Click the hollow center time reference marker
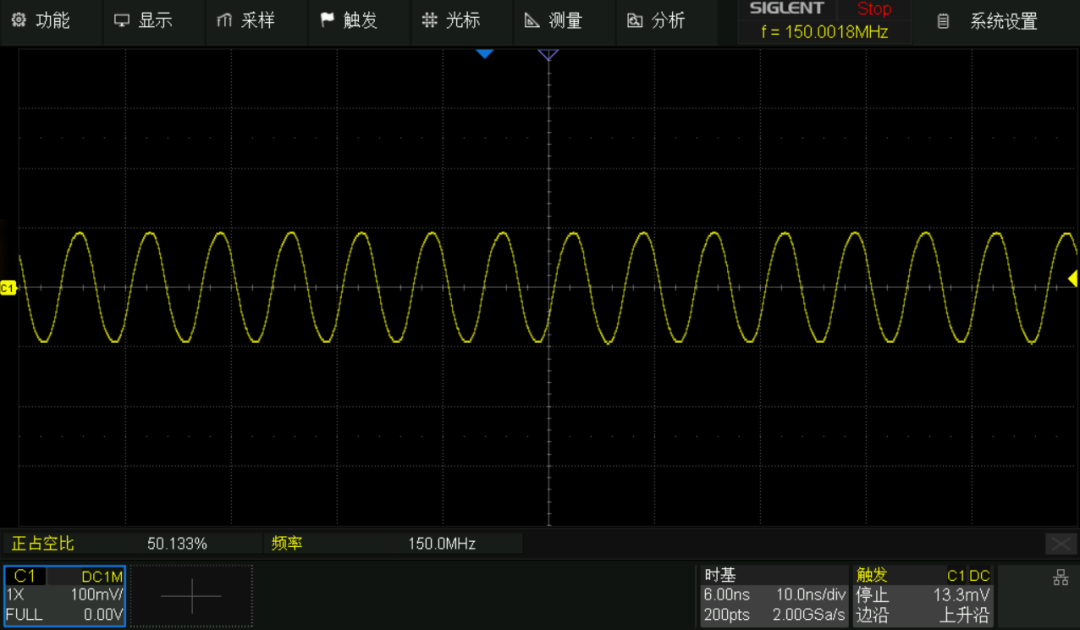1080x630 pixels. tap(548, 54)
